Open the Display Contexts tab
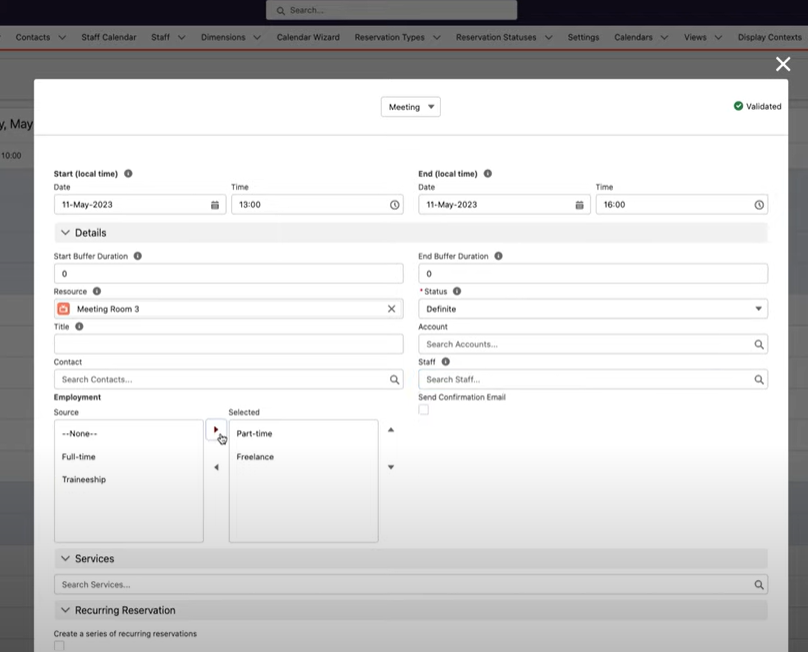This screenshot has width=808, height=652. [769, 37]
